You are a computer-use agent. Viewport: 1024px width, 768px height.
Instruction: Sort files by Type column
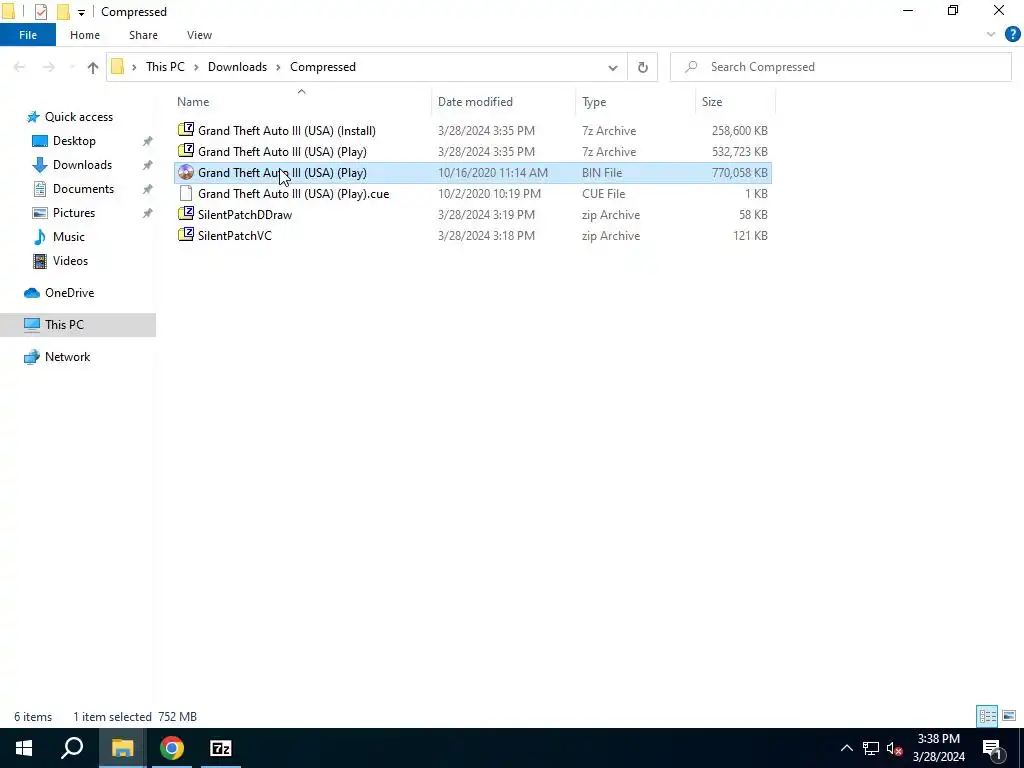tap(594, 102)
